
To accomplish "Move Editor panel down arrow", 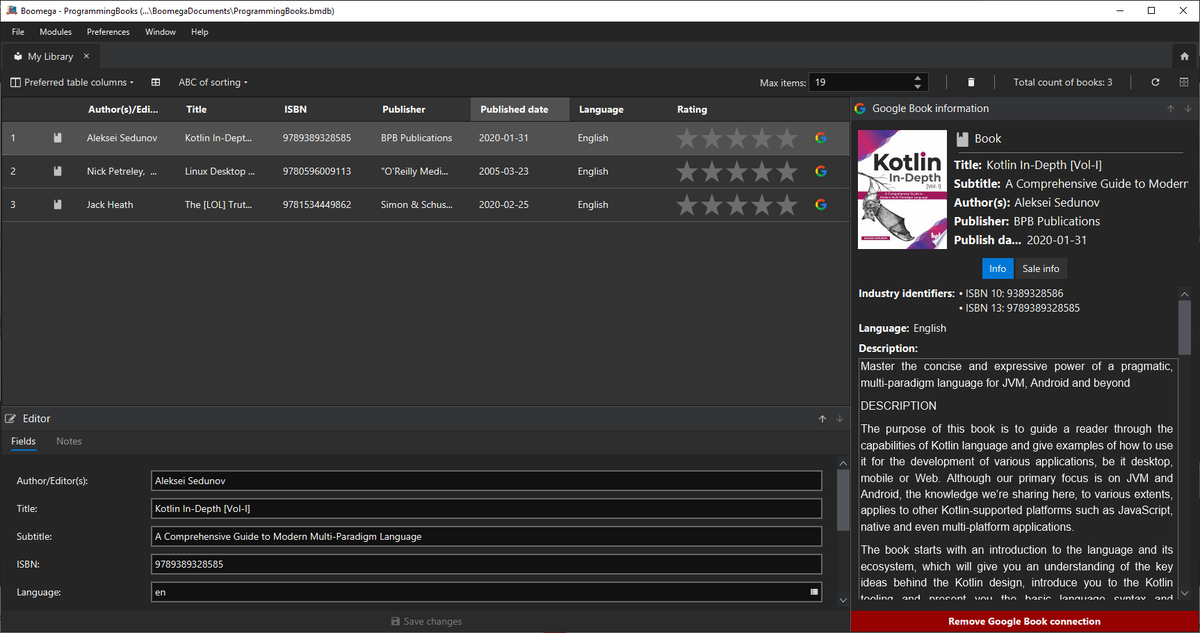I will [839, 418].
